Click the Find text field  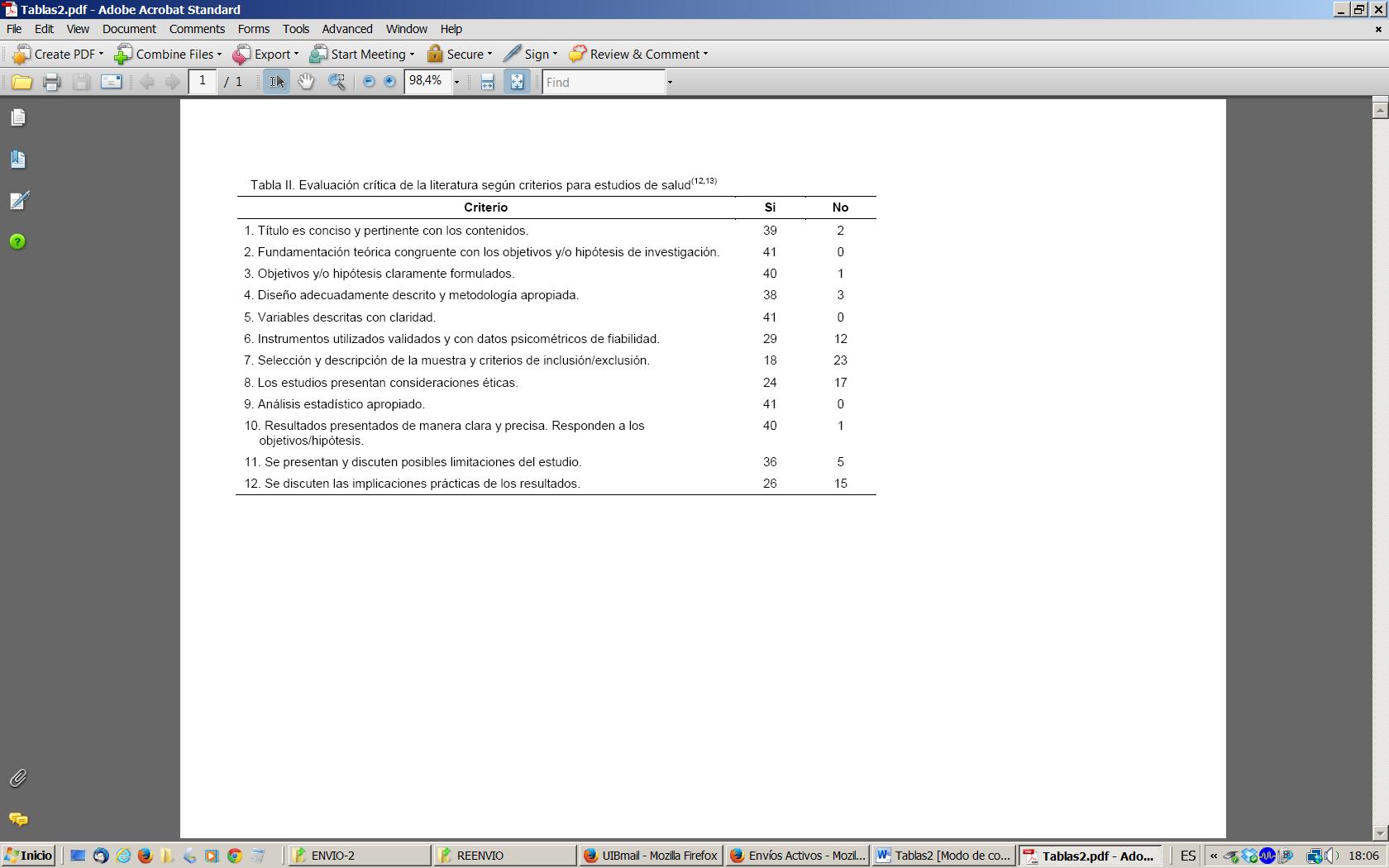604,82
